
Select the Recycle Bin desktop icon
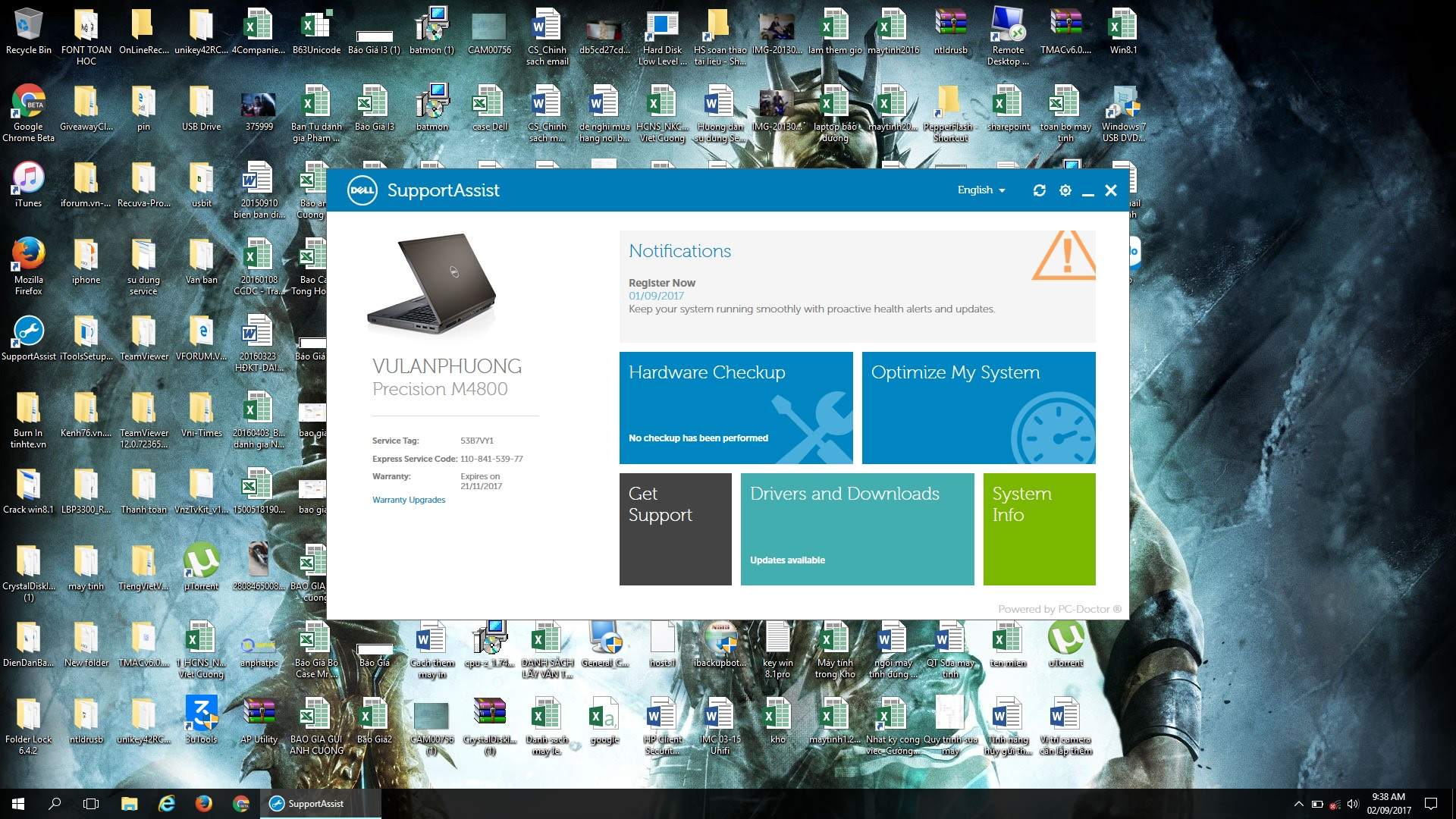coord(28,32)
